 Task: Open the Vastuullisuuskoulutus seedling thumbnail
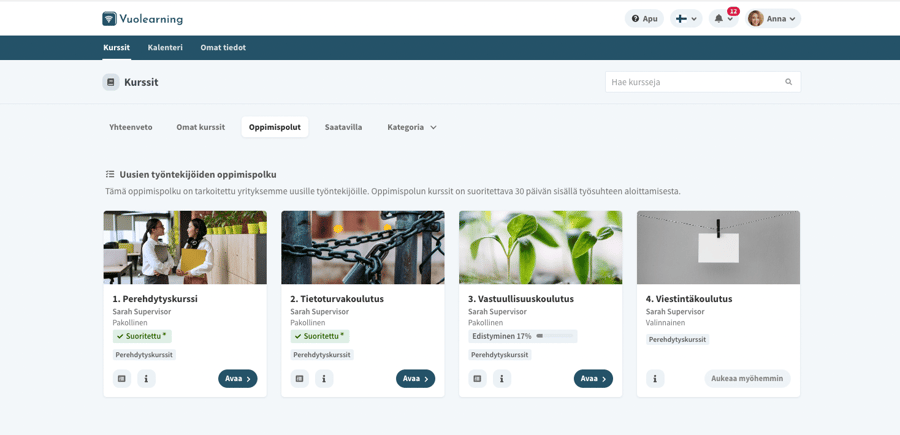pos(541,247)
